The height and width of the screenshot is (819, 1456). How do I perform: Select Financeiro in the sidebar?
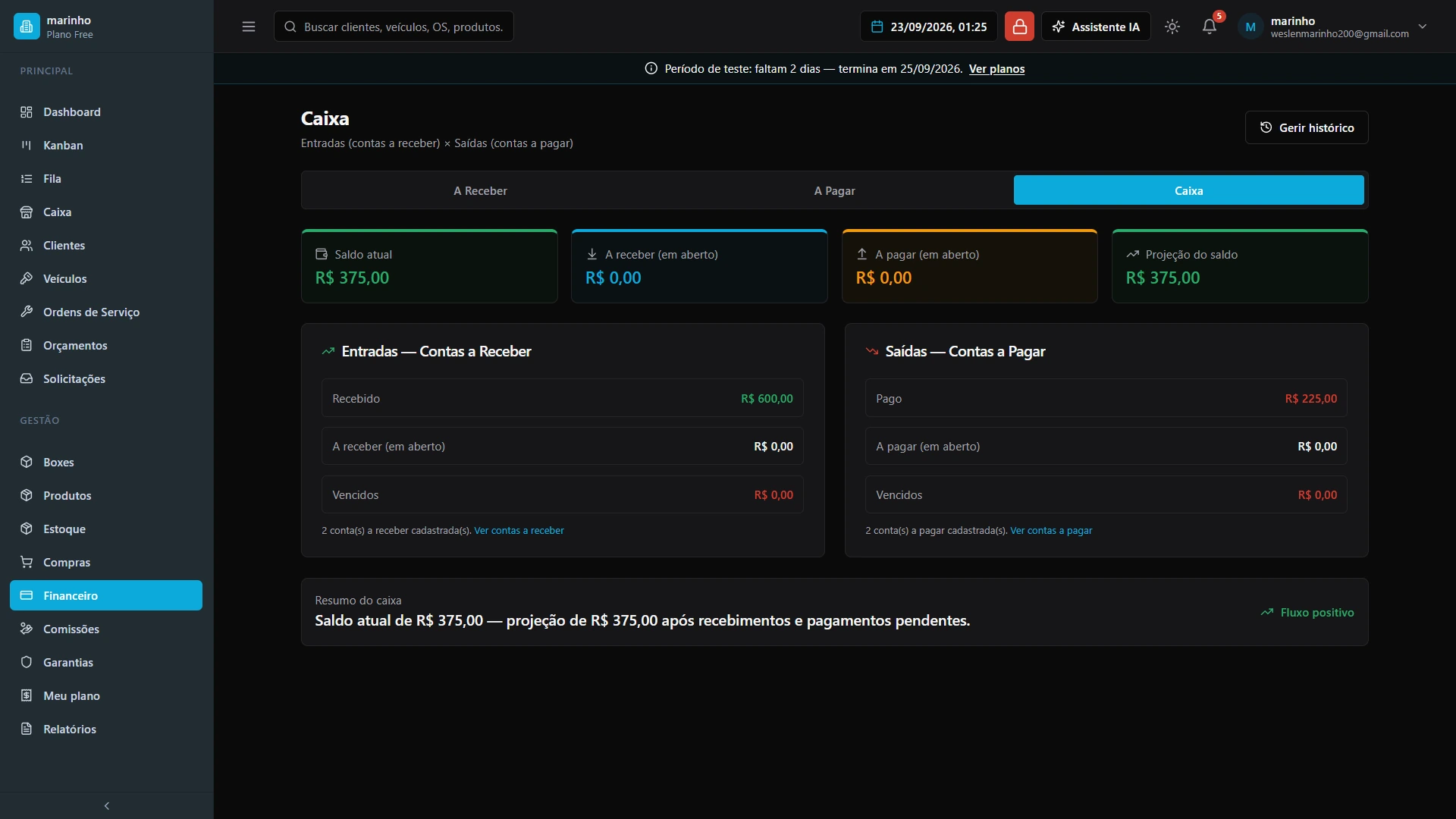click(106, 595)
